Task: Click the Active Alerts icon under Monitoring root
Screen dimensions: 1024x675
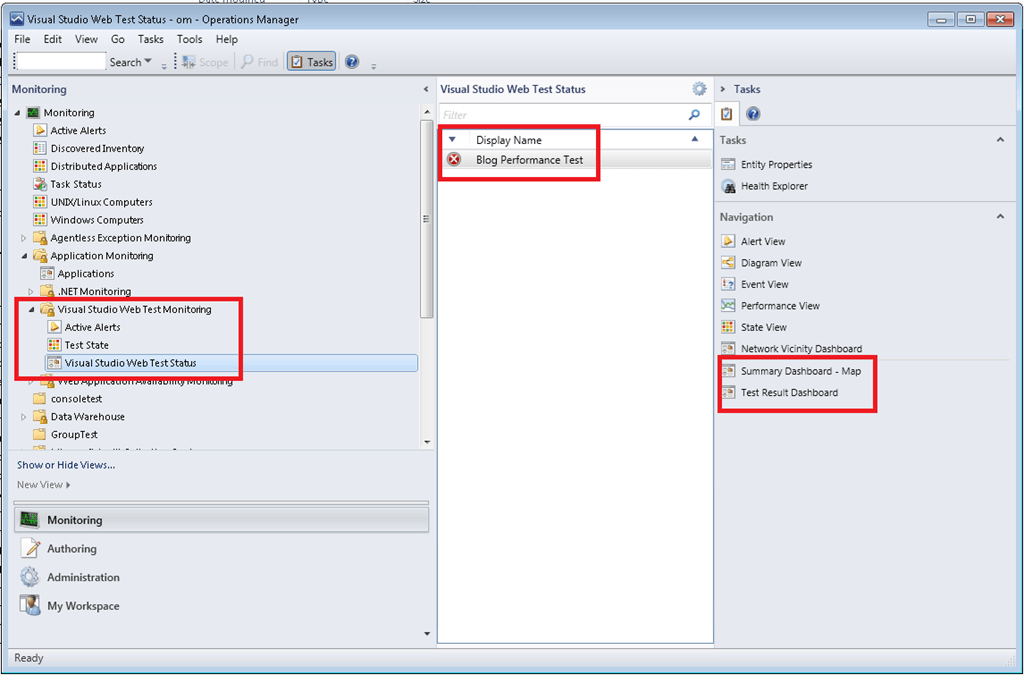Action: (x=40, y=131)
